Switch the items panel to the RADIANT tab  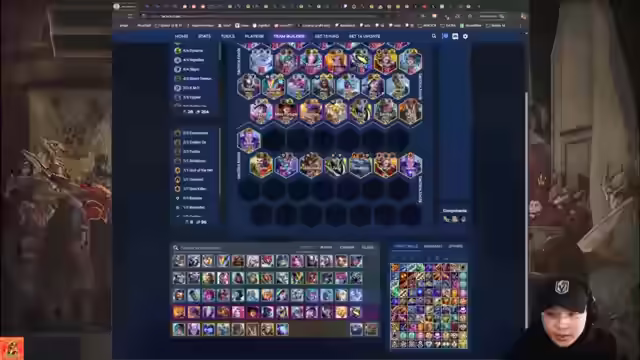point(433,246)
